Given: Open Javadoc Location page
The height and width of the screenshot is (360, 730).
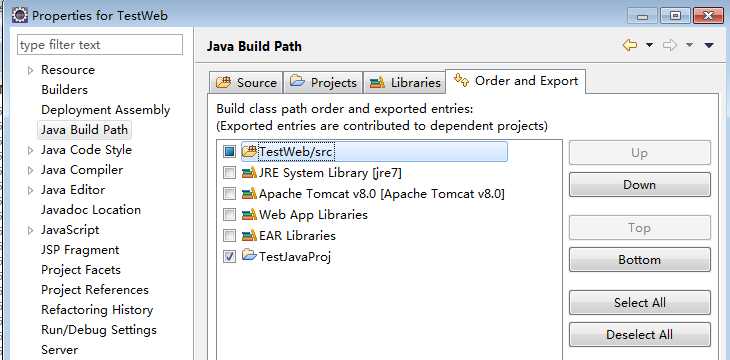Looking at the screenshot, I should tap(91, 210).
